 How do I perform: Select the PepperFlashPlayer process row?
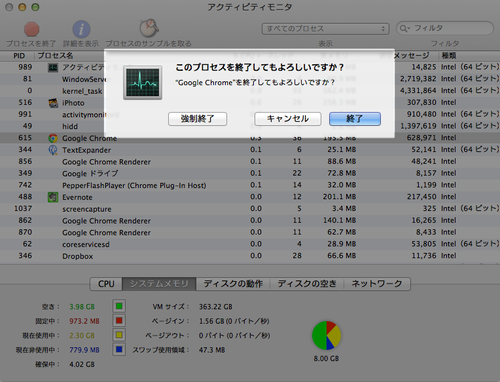pos(250,185)
